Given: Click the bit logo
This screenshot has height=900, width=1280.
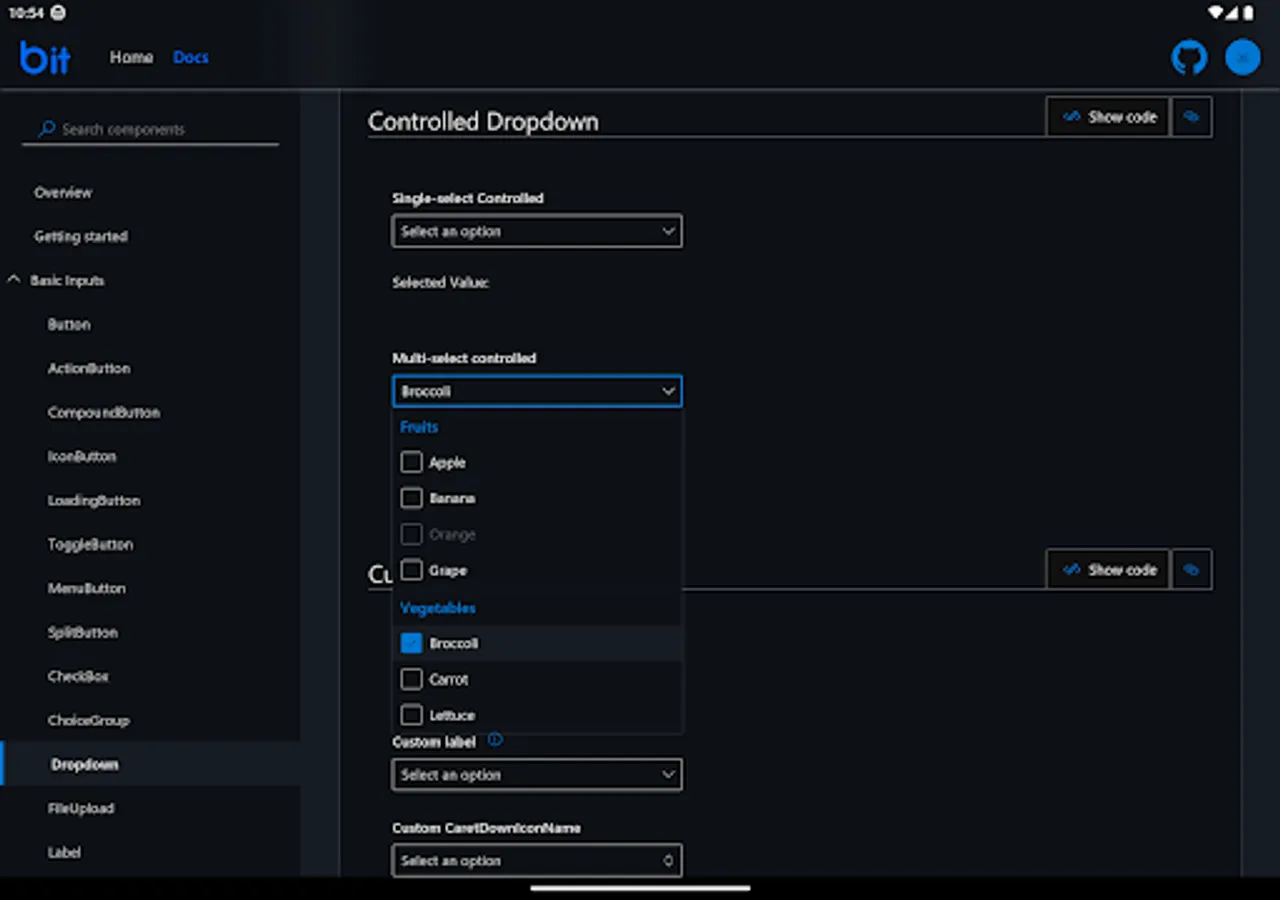Looking at the screenshot, I should pos(44,57).
